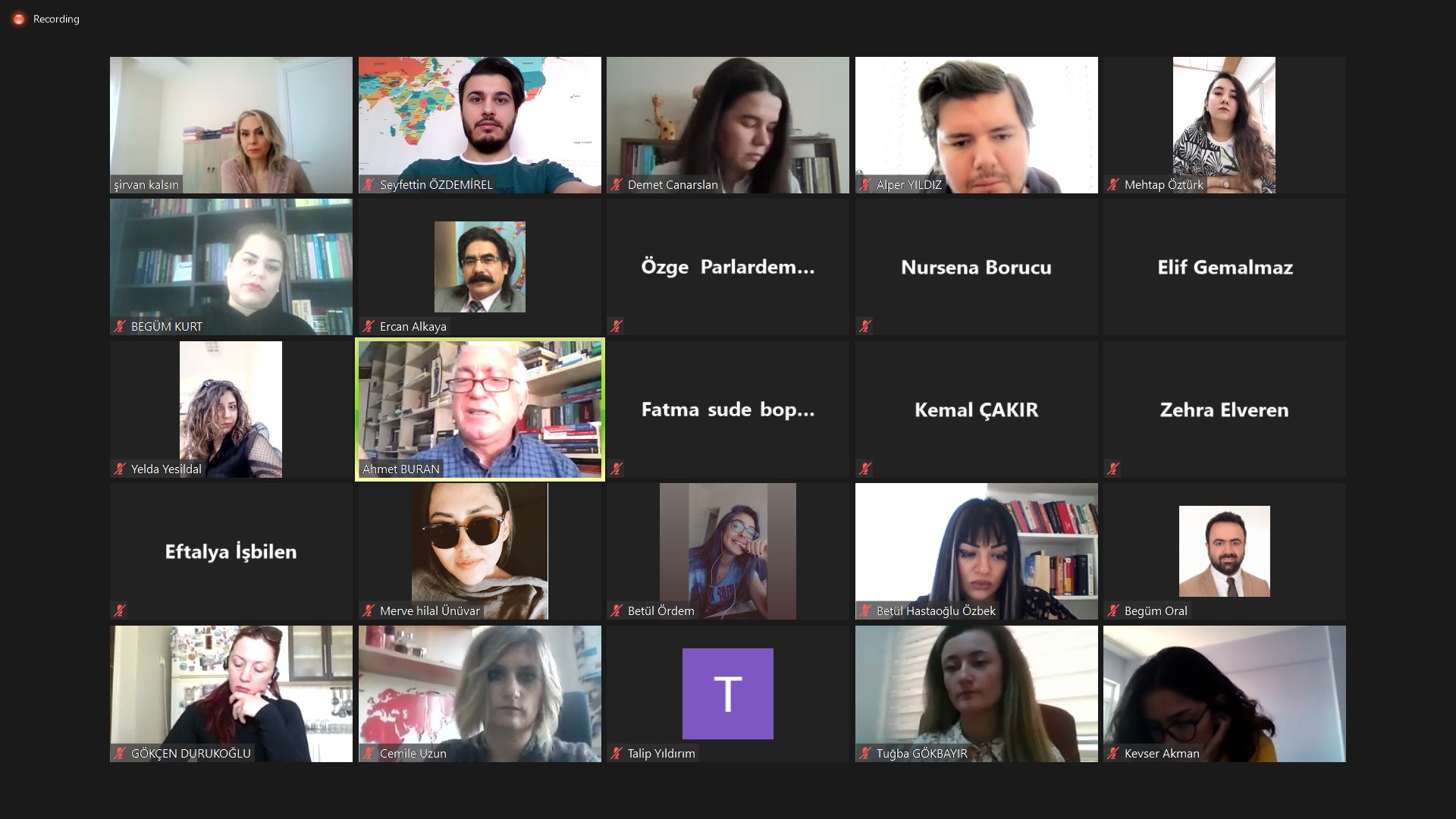Select the Nursena Borucu participant tile

(x=977, y=267)
